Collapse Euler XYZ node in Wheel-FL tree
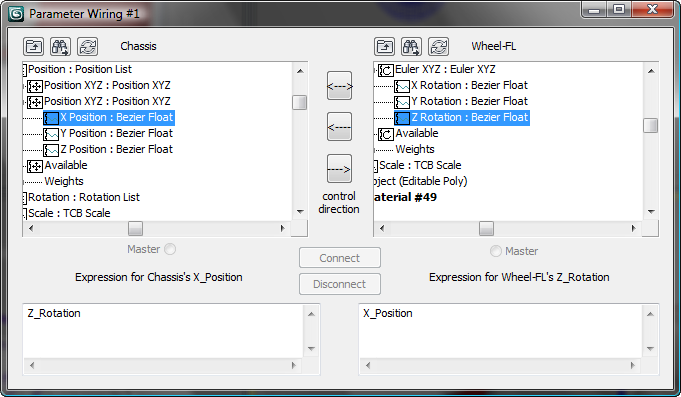 coord(375,69)
